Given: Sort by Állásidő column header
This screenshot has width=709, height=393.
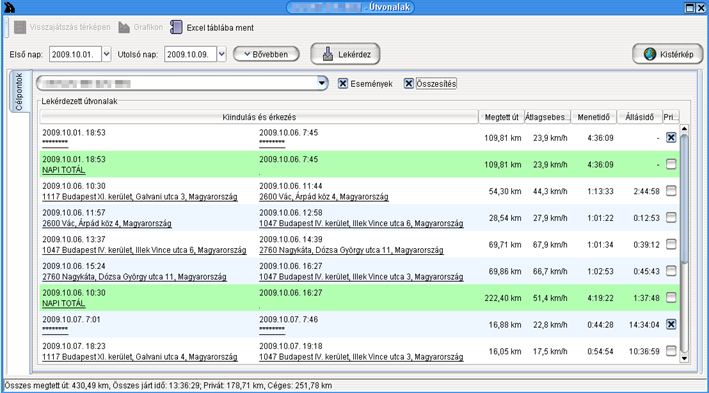Looking at the screenshot, I should click(639, 117).
